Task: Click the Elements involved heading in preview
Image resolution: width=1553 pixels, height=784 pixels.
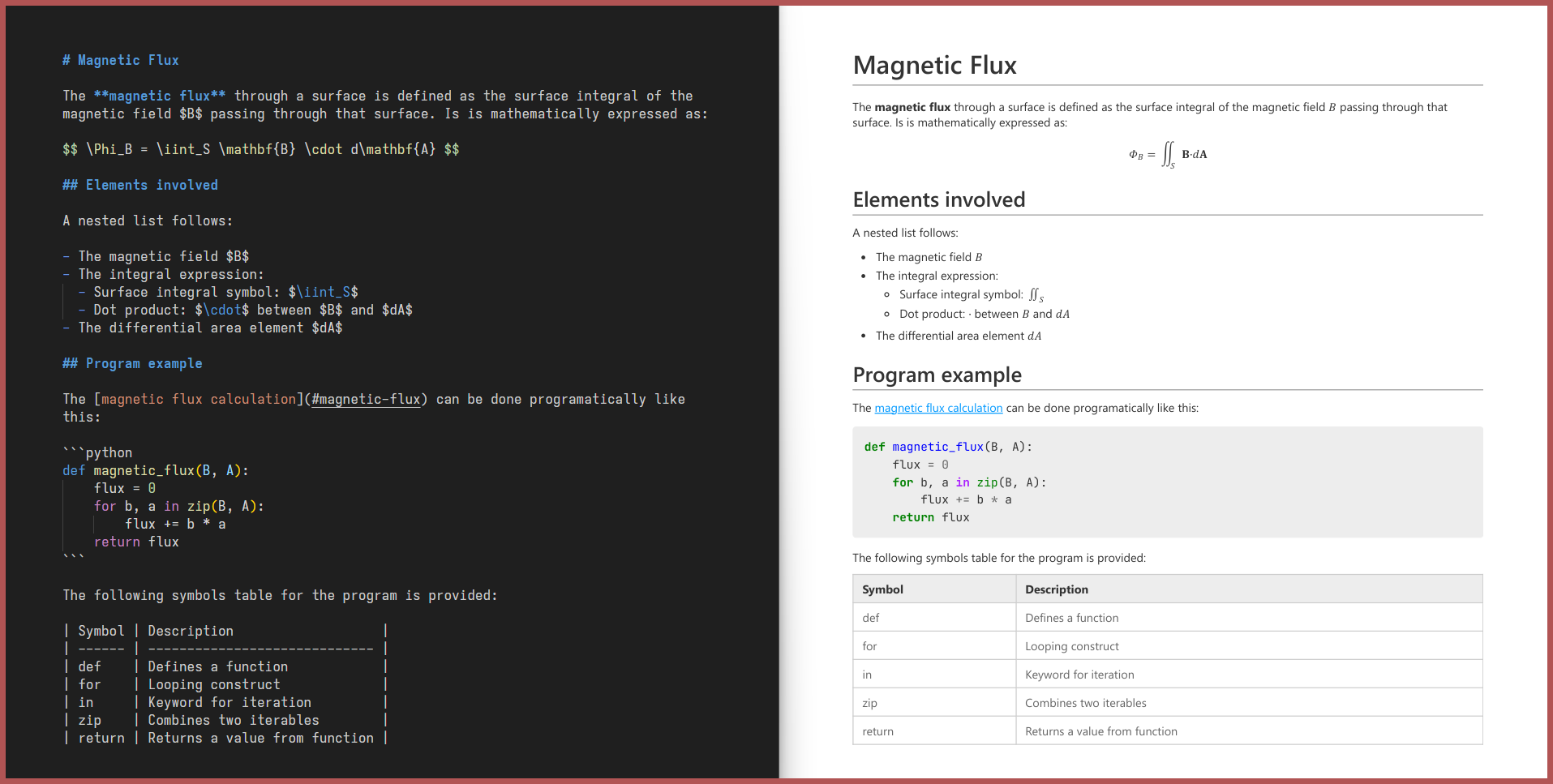Action: (938, 199)
